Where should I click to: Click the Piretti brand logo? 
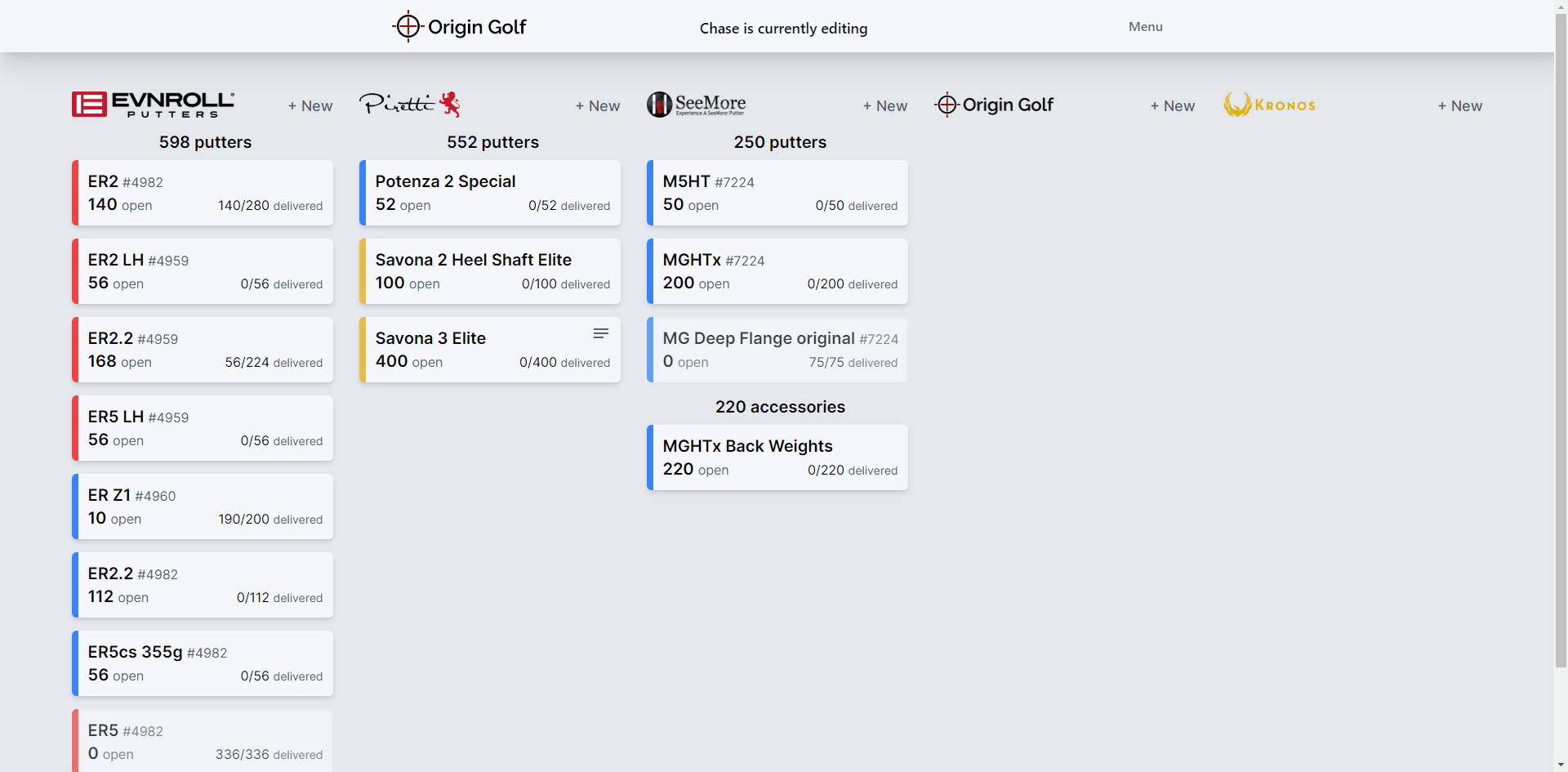(409, 105)
